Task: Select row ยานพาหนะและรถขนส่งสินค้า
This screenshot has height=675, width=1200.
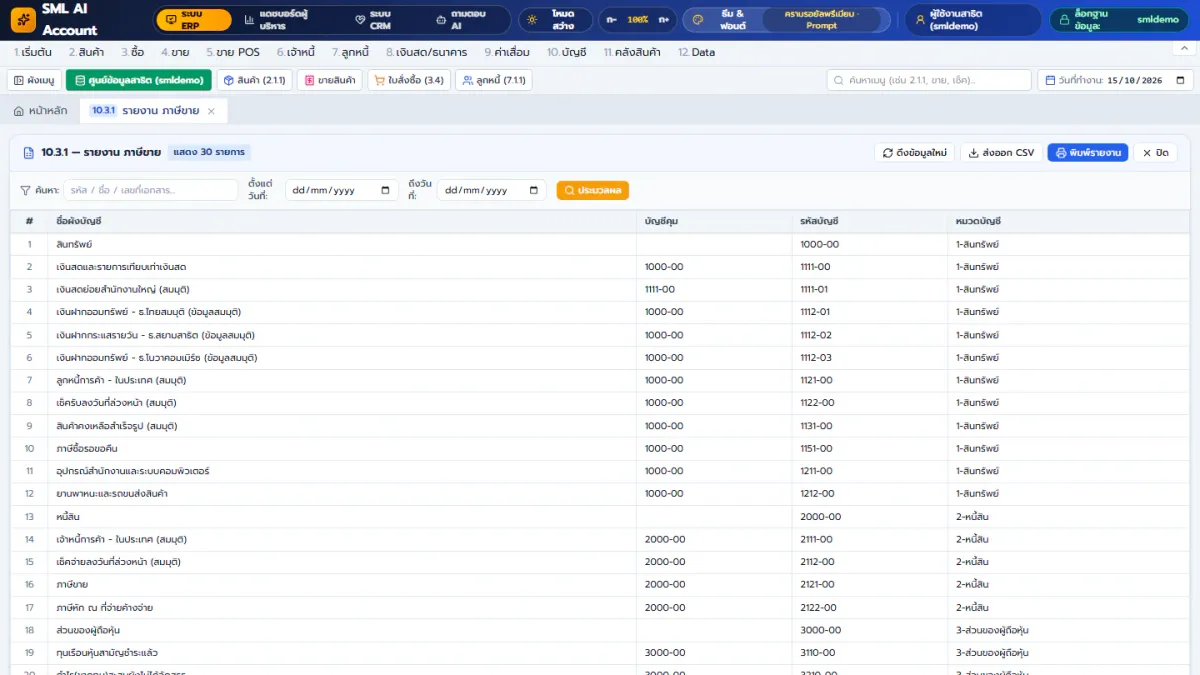Action: coord(600,493)
